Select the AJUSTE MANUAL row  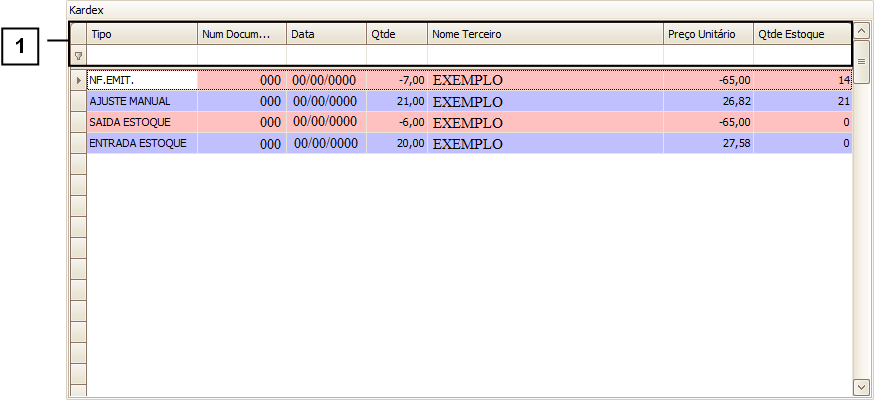click(142, 101)
